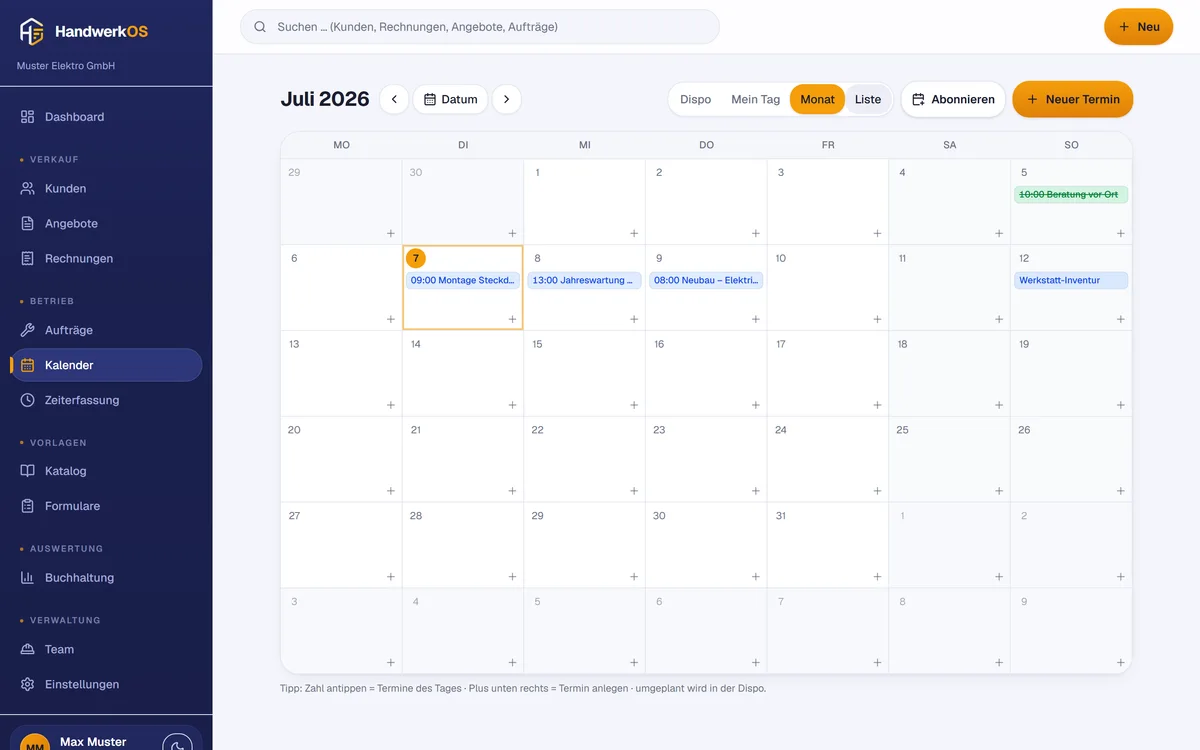The height and width of the screenshot is (750, 1200).
Task: Select Kalender in the sidebar
Action: pyautogui.click(x=106, y=365)
